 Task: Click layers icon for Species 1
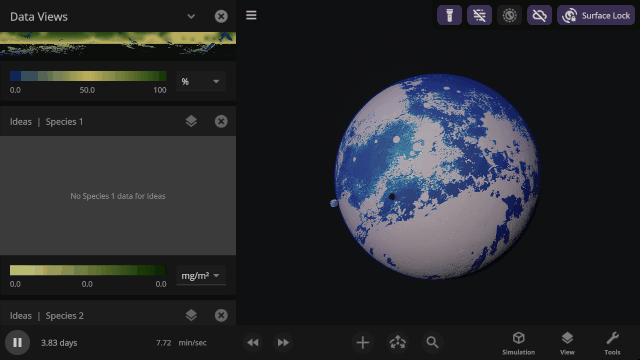(191, 121)
